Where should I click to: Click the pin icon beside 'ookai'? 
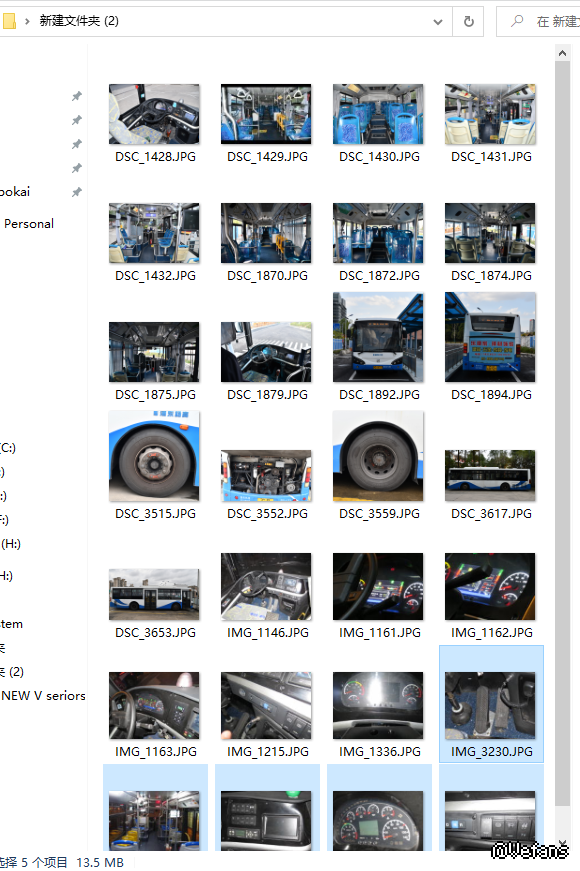click(x=77, y=192)
